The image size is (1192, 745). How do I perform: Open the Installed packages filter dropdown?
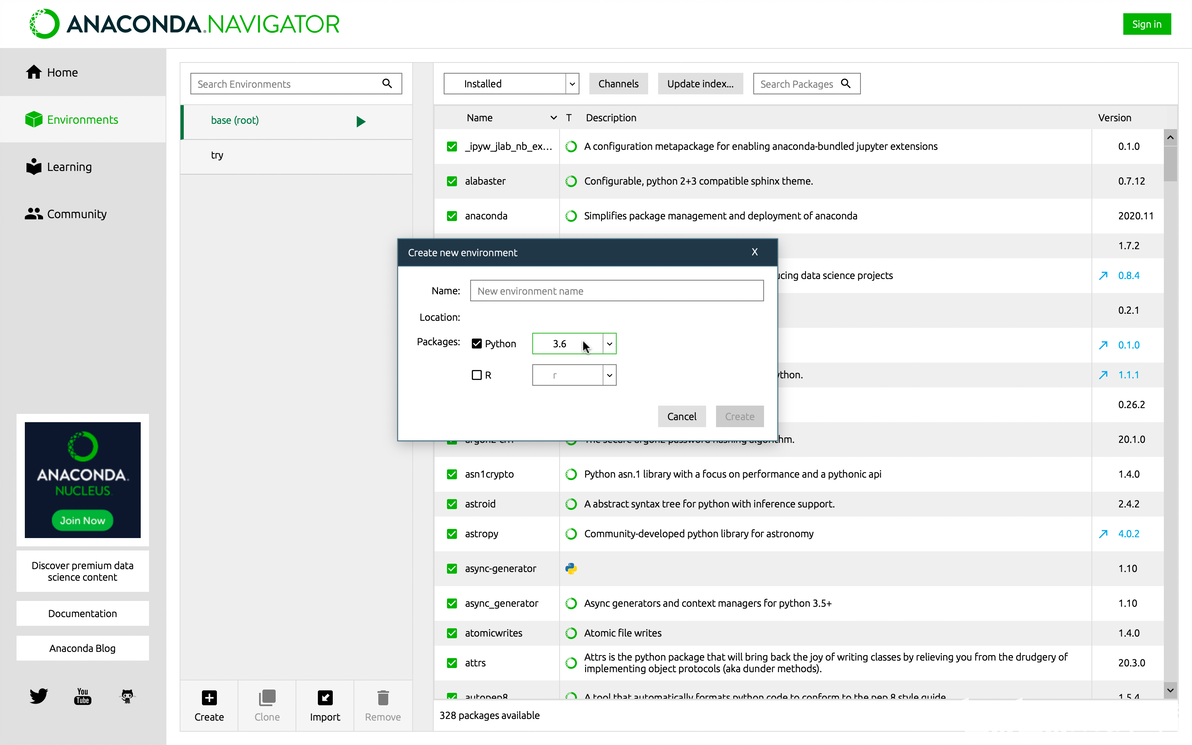[x=512, y=84]
